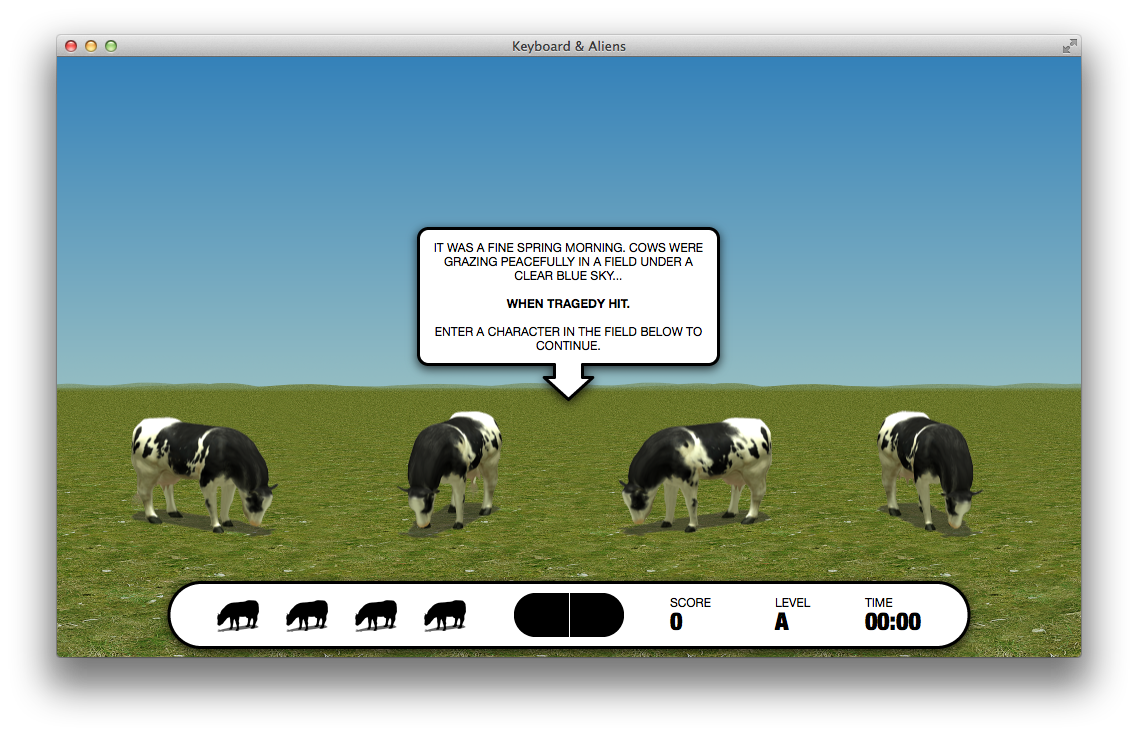Click the black character input field
Viewport: 1138px width, 736px height.
pos(569,615)
